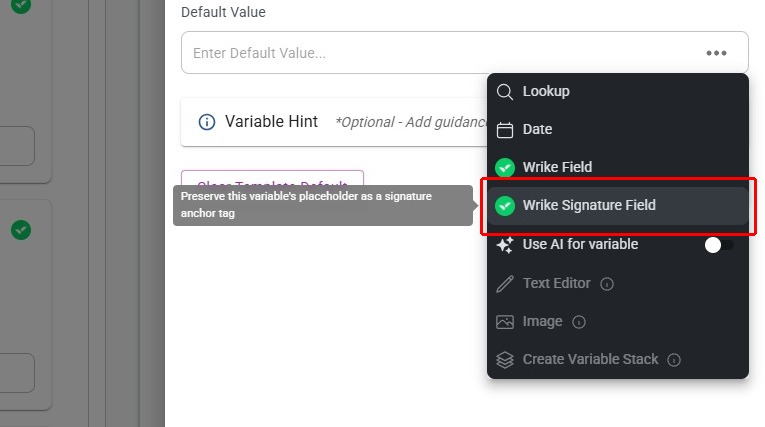The image size is (765, 427).
Task: Click the optional guidance field beside Variable Hint
Action: [410, 122]
